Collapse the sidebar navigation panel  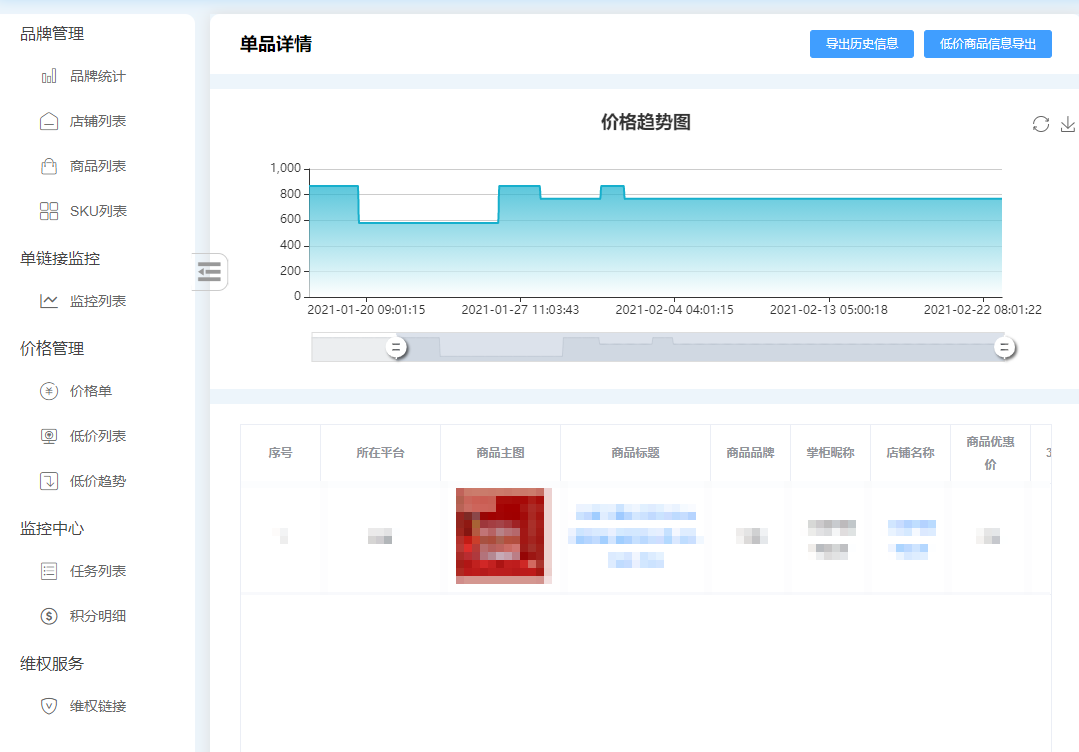pos(210,271)
